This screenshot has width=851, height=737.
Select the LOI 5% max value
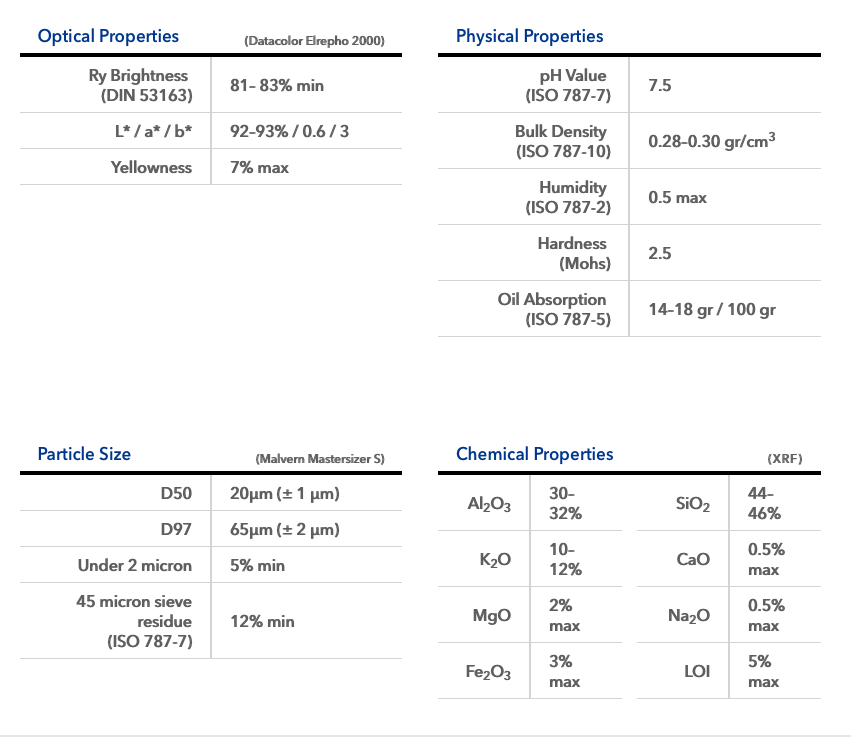(763, 671)
